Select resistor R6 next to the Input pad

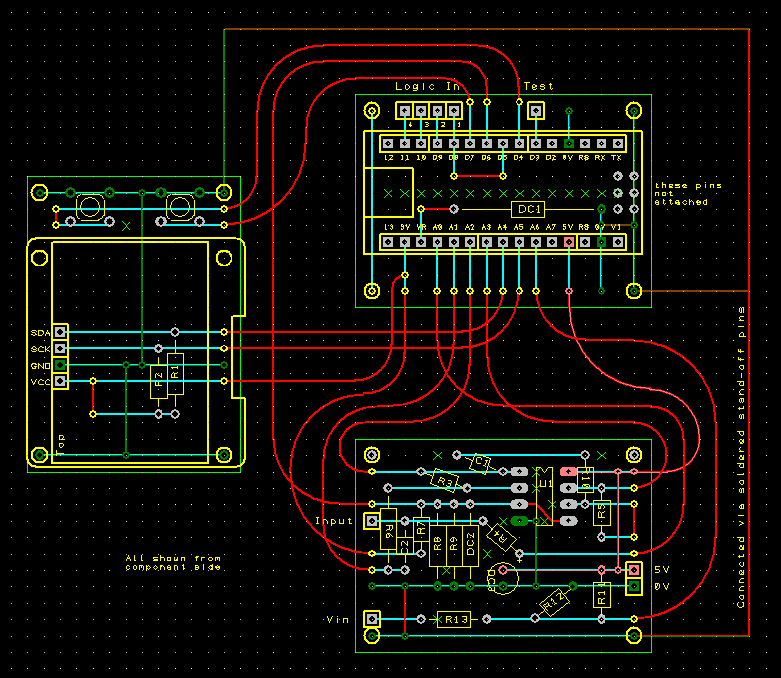click(388, 529)
